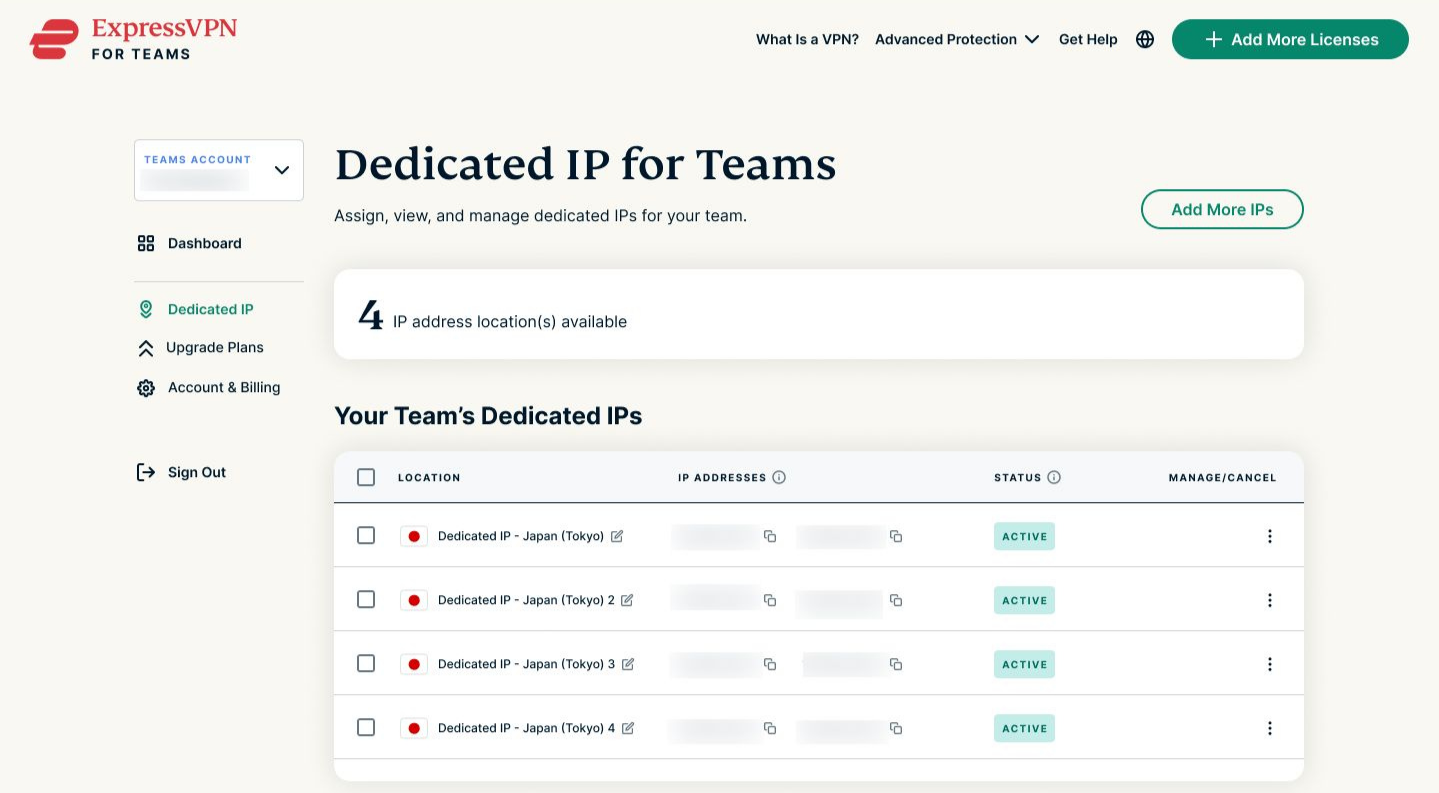Click the 'Your Team's Dedicated IPs' heading
The height and width of the screenshot is (793, 1439).
tap(488, 416)
